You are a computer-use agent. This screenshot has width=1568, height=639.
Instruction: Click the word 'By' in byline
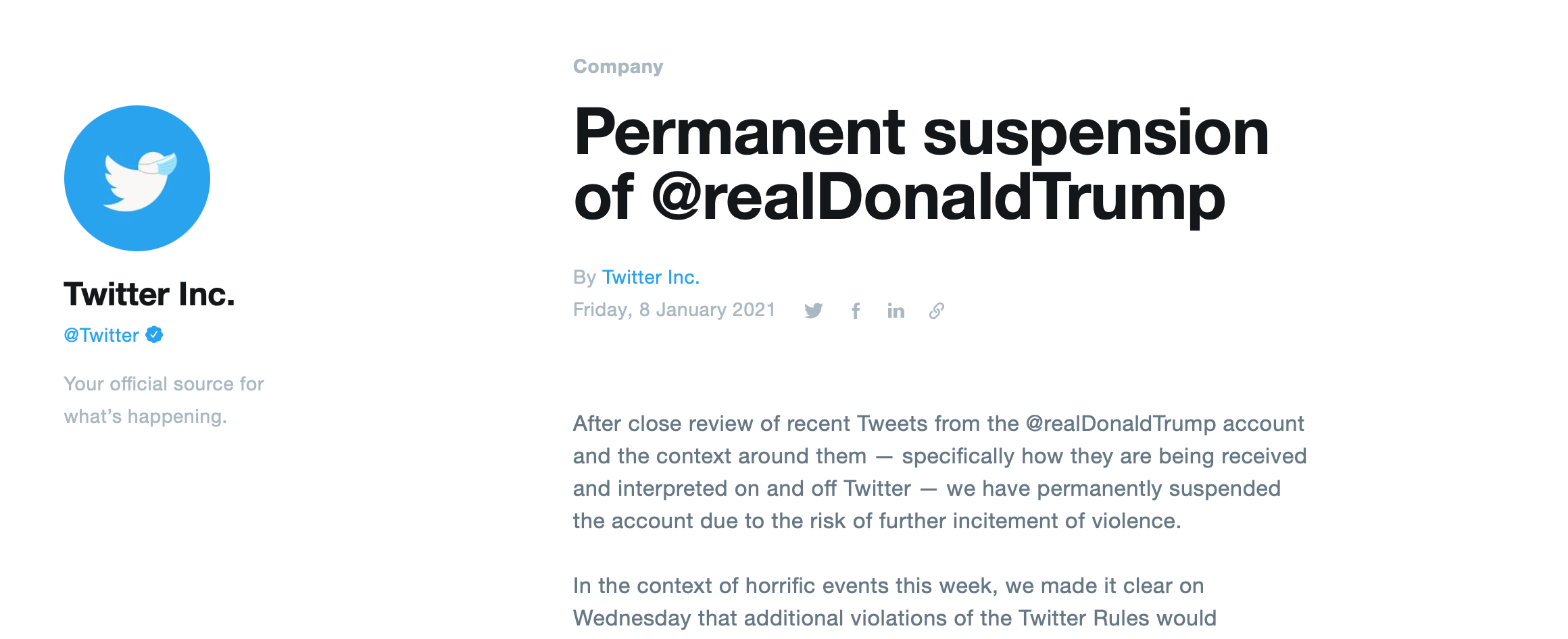click(584, 278)
